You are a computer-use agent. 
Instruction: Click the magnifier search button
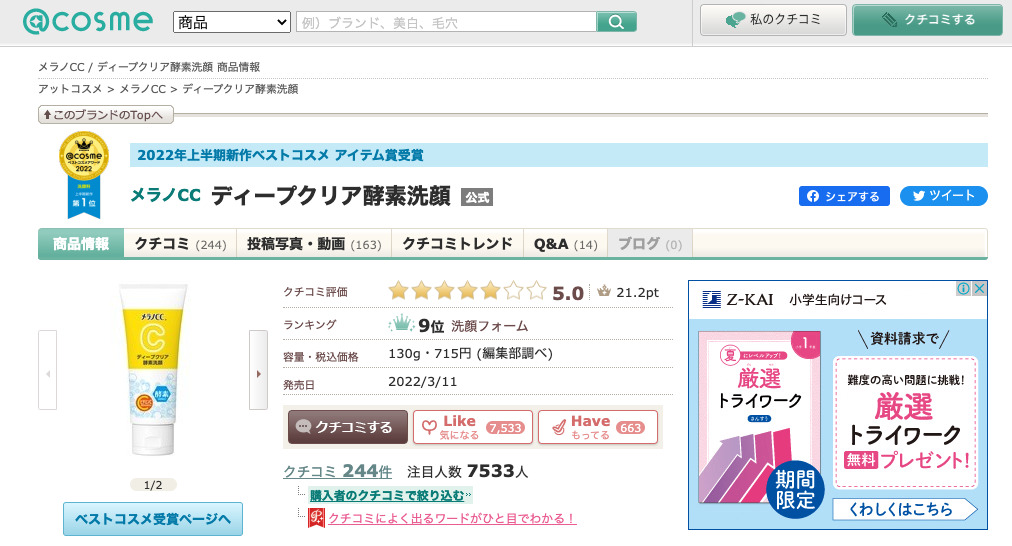click(616, 22)
